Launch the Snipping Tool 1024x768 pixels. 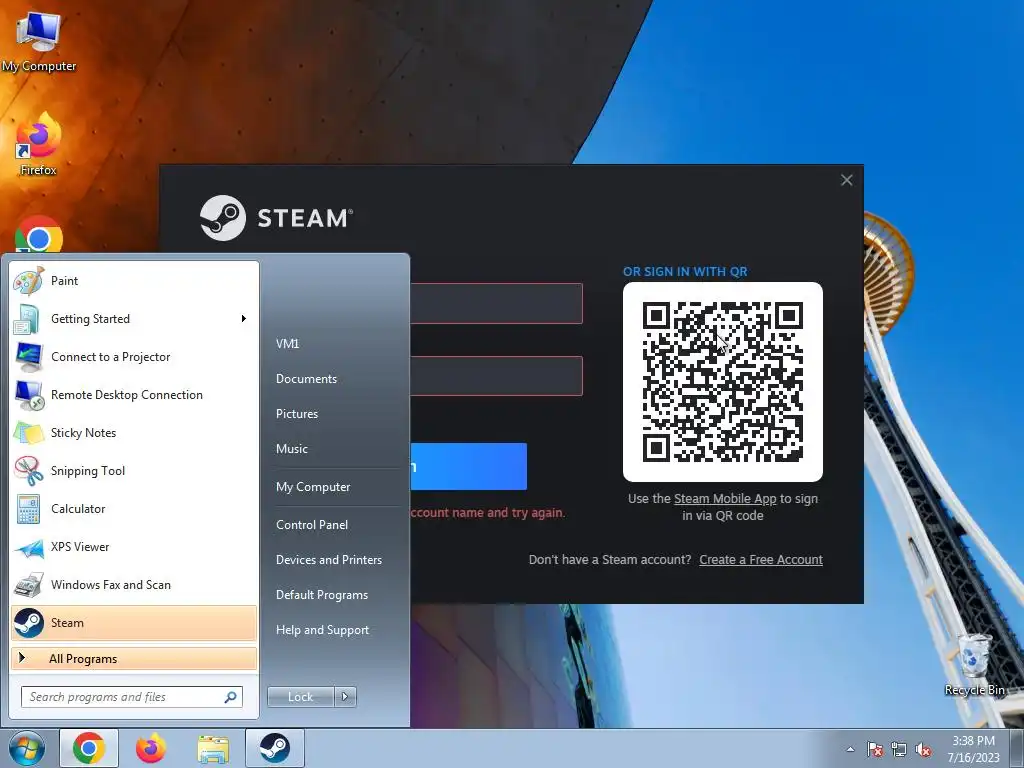134,470
